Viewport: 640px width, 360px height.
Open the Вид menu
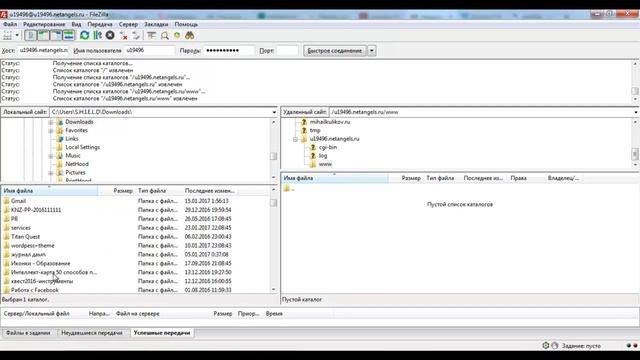[x=76, y=24]
